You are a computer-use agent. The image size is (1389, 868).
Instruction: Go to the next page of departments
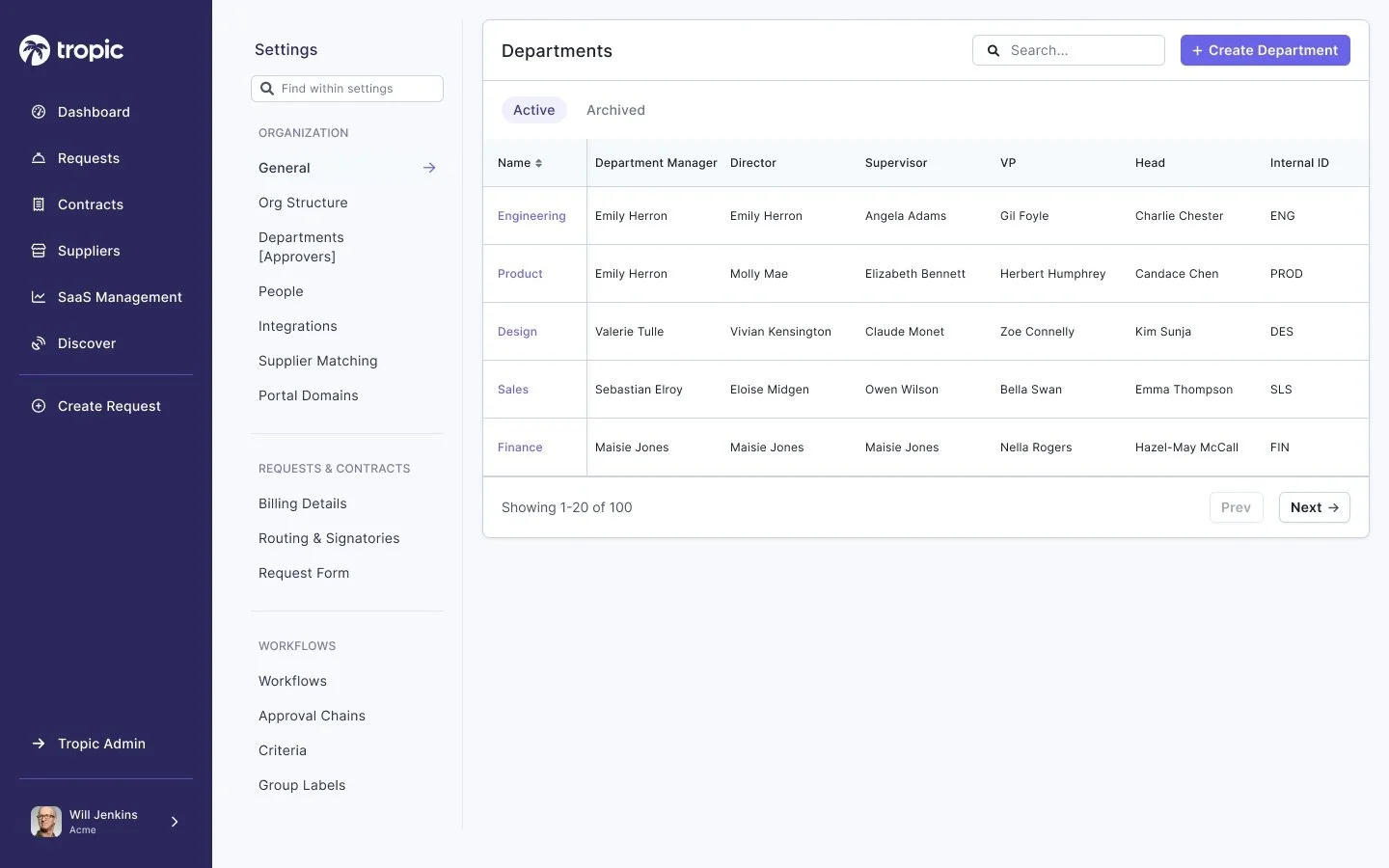[x=1314, y=507]
